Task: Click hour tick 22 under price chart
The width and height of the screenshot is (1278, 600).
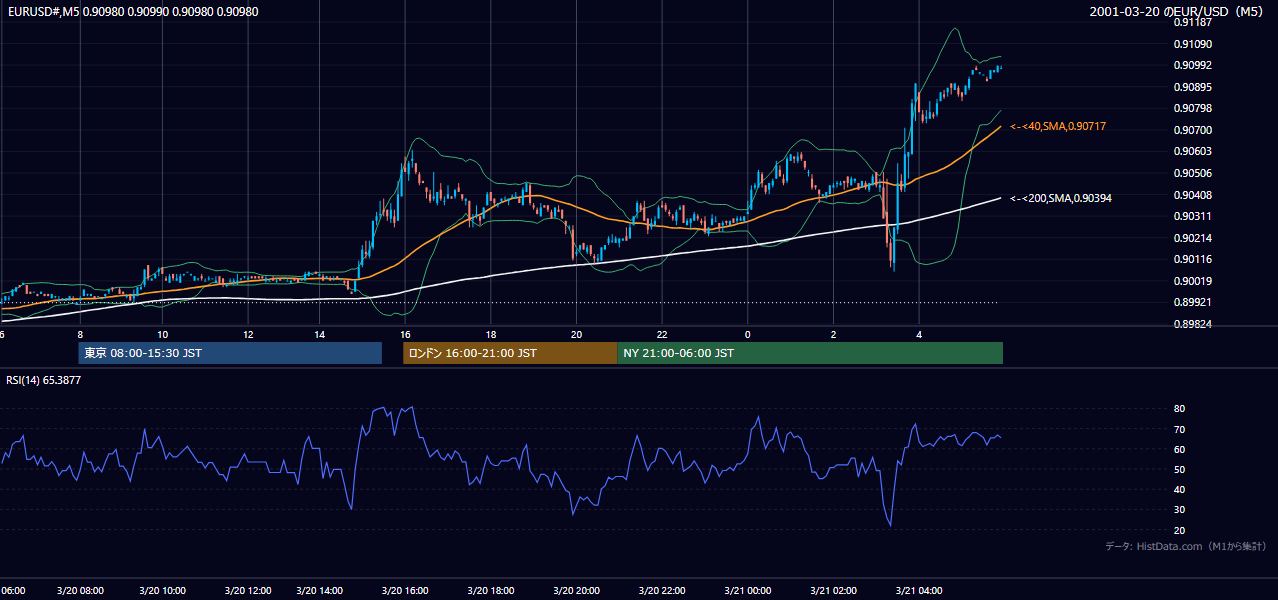Action: (x=662, y=334)
